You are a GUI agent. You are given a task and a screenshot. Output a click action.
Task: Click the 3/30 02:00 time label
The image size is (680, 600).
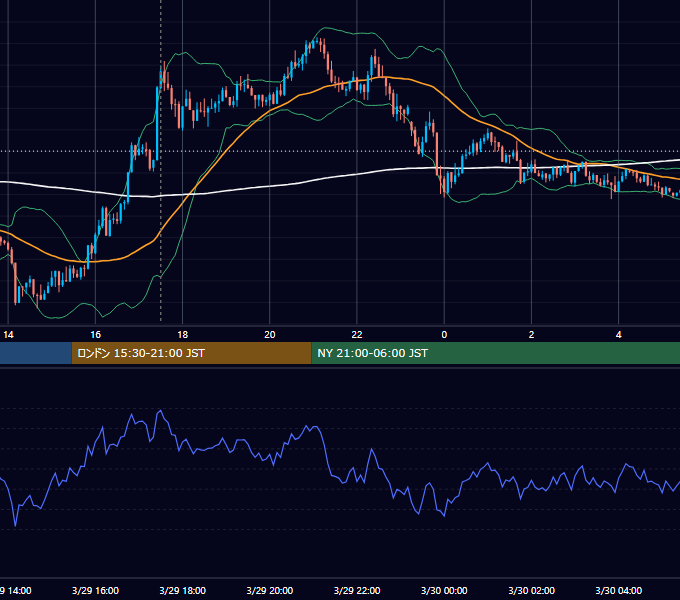click(531, 590)
